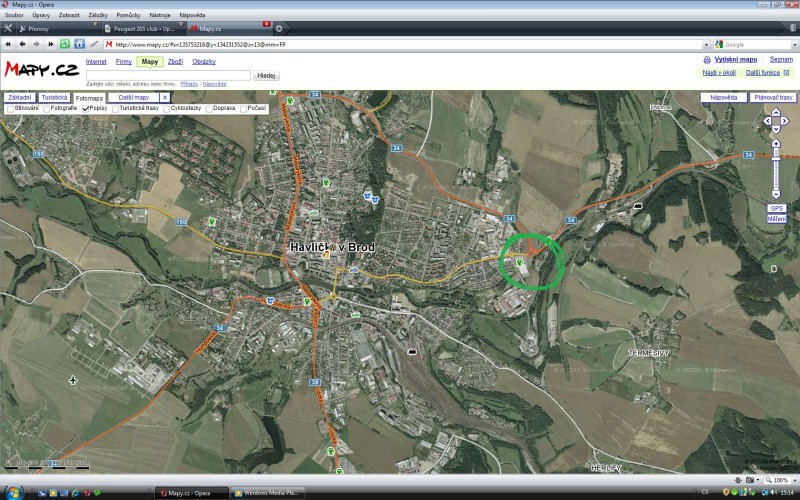Click the browser home icon

point(79,44)
